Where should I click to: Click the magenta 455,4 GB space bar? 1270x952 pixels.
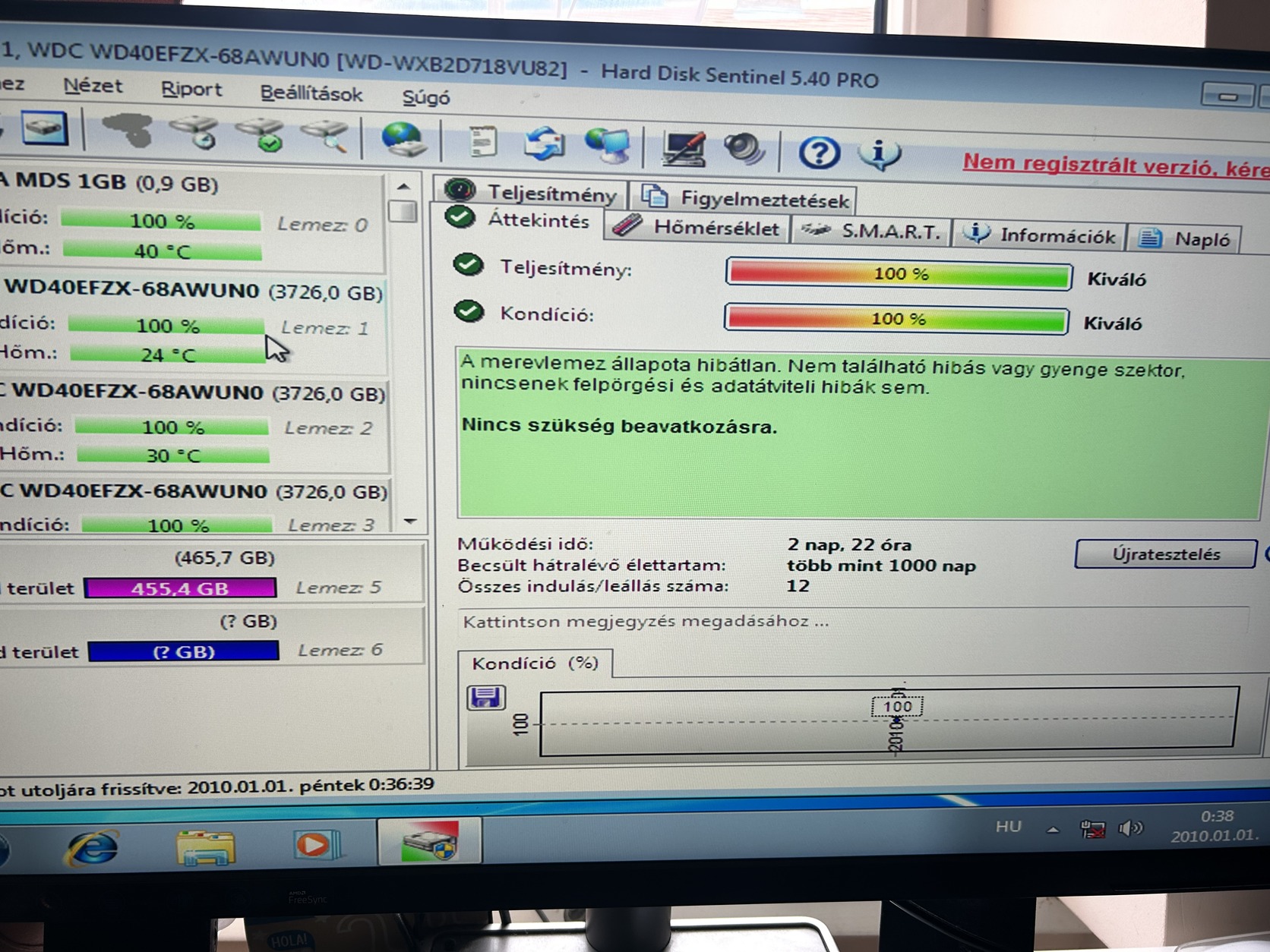180,588
